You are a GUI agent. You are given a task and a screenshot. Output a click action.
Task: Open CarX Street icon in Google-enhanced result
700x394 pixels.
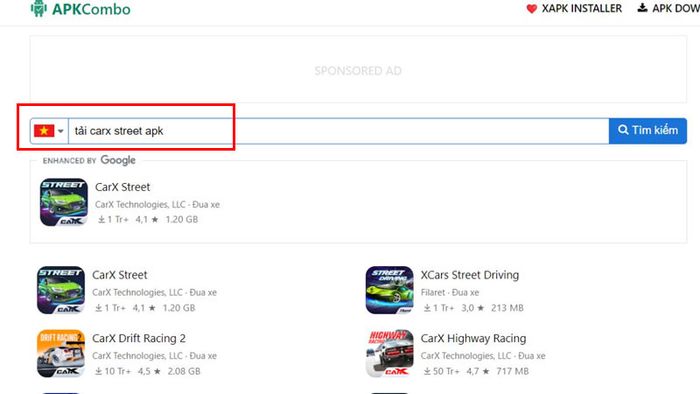click(63, 202)
